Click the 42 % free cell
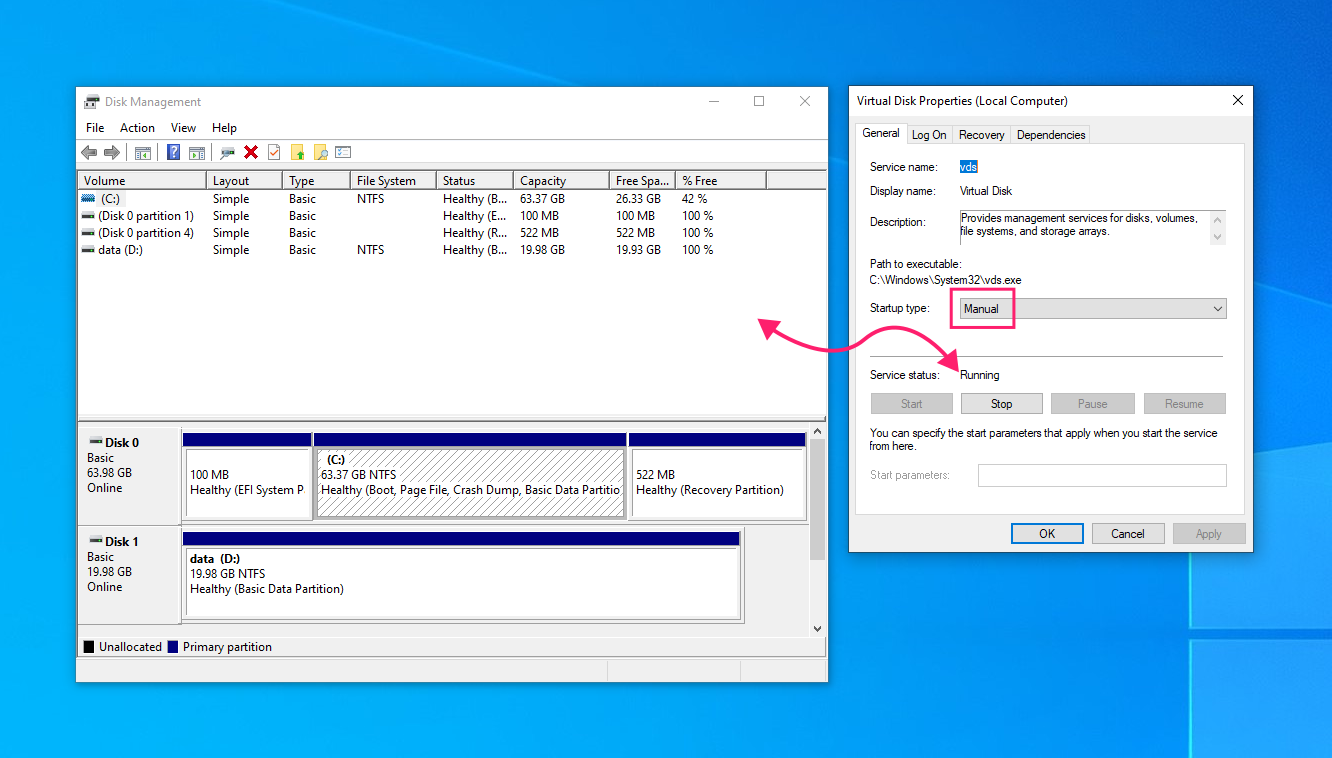This screenshot has width=1332, height=758. [x=695, y=199]
